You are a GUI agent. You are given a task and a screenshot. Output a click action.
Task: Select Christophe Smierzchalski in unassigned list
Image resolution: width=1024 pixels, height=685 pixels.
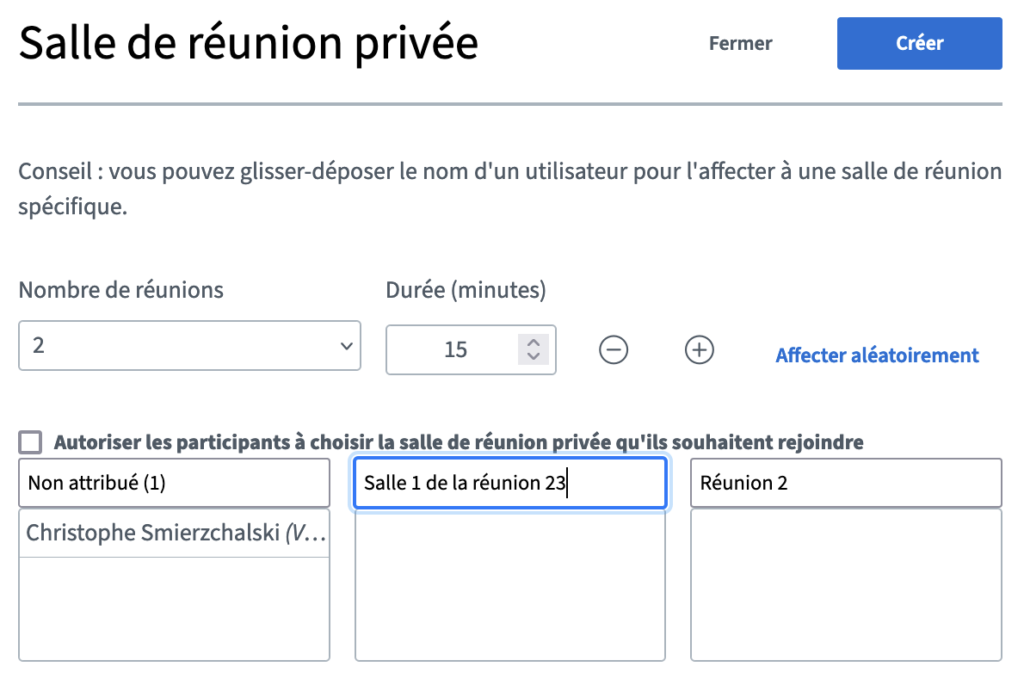(x=174, y=533)
